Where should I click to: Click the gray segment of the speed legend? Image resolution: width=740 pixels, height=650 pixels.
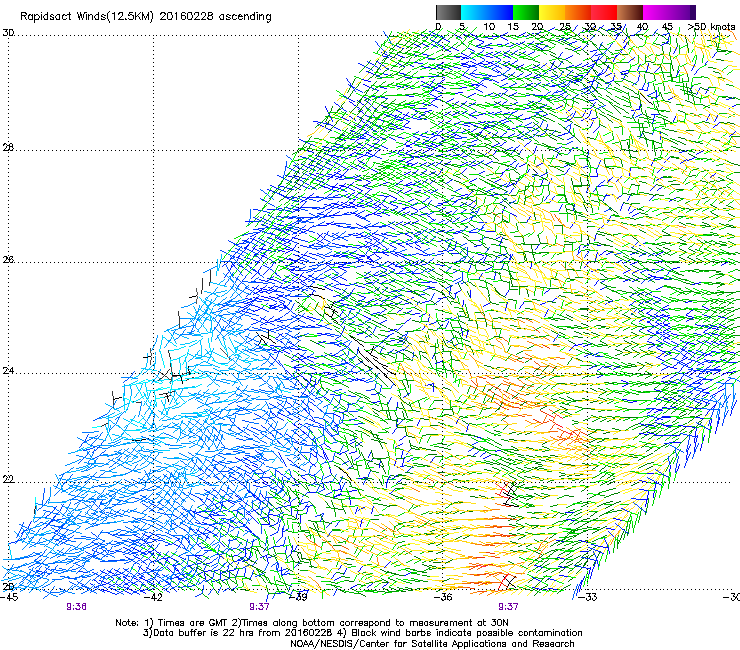pyautogui.click(x=448, y=12)
